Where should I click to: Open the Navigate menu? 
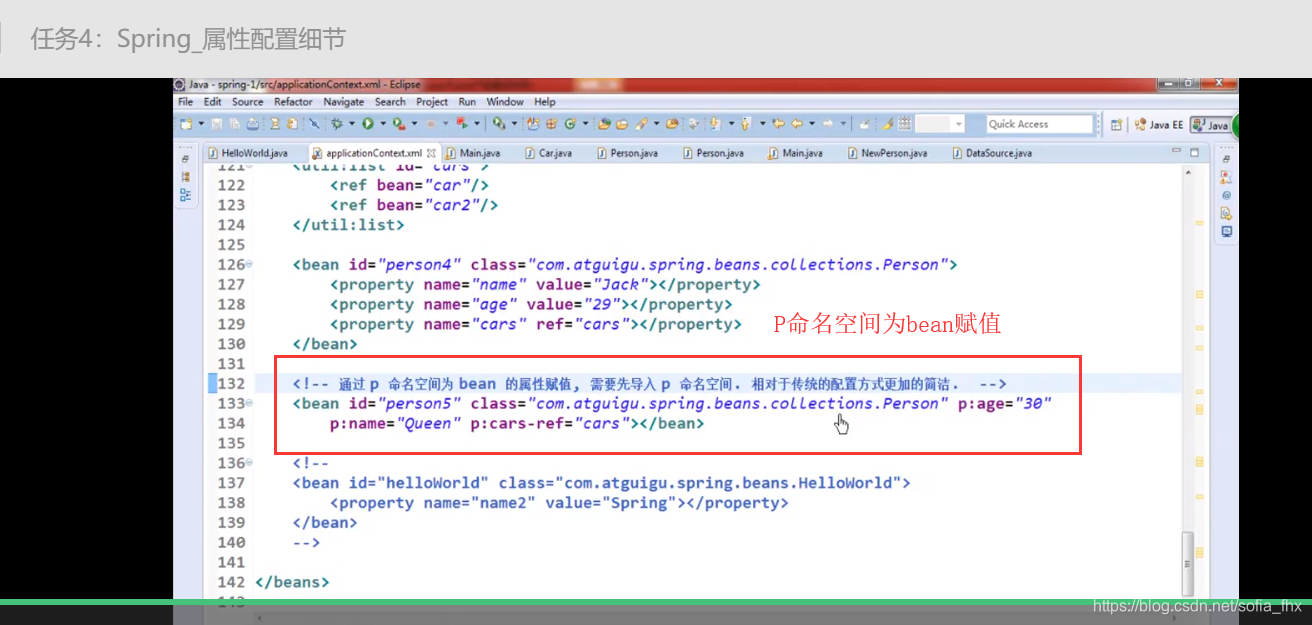point(344,102)
